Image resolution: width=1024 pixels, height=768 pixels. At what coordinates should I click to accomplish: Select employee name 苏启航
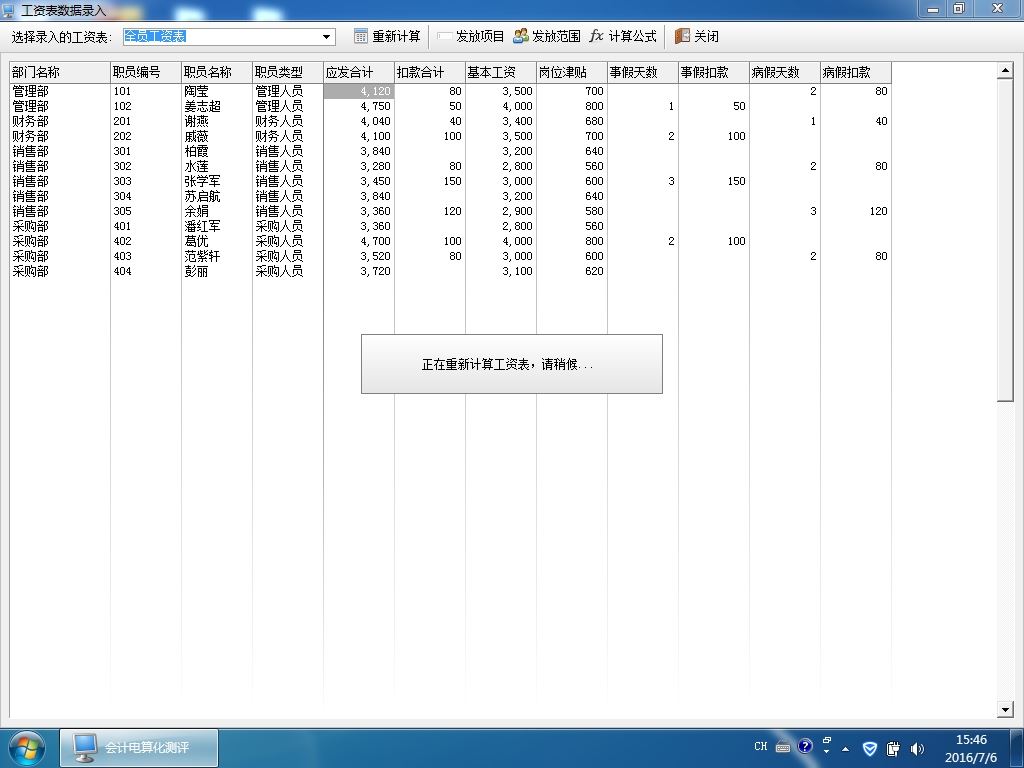tap(202, 197)
